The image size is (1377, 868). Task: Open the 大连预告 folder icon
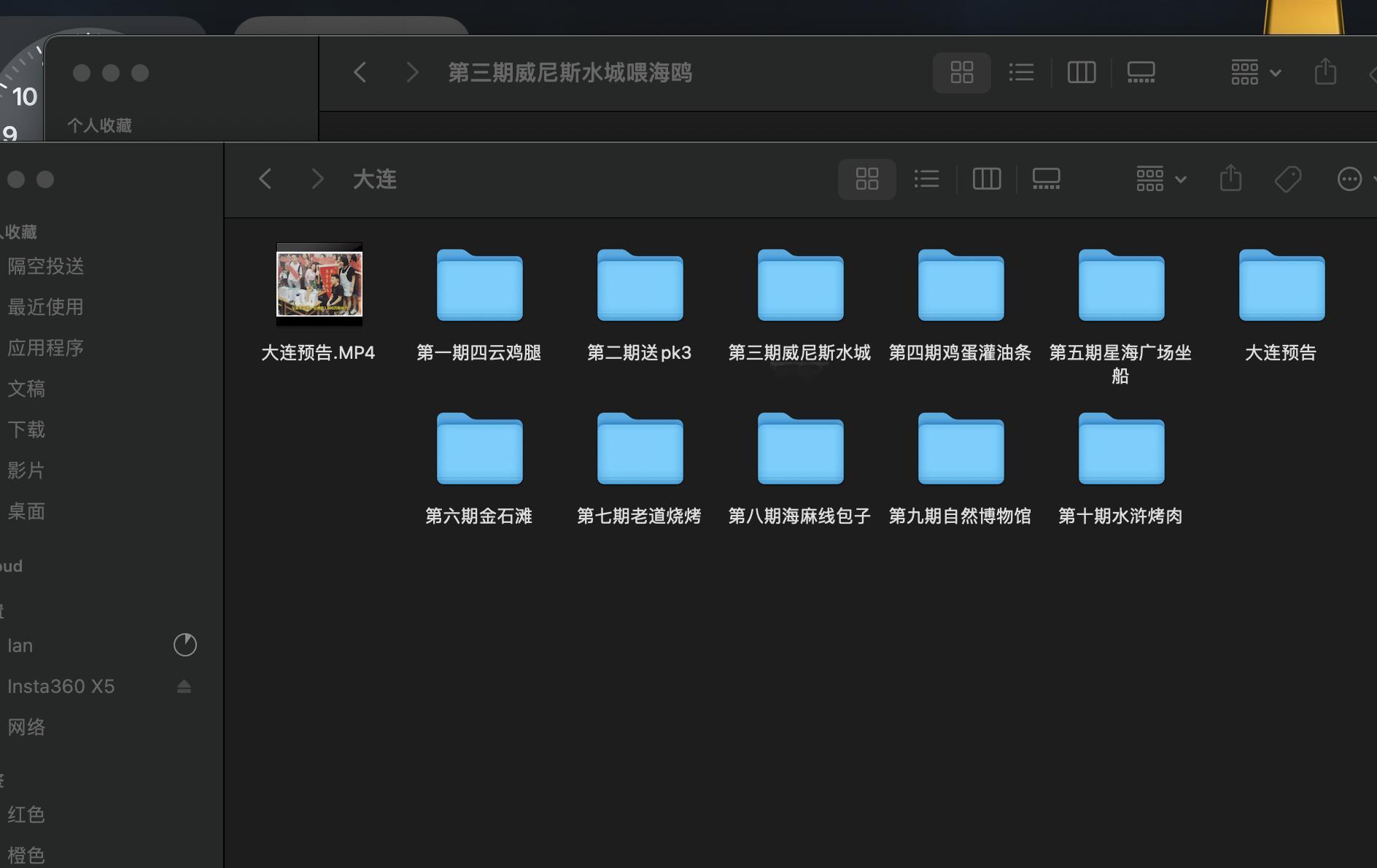(1281, 284)
